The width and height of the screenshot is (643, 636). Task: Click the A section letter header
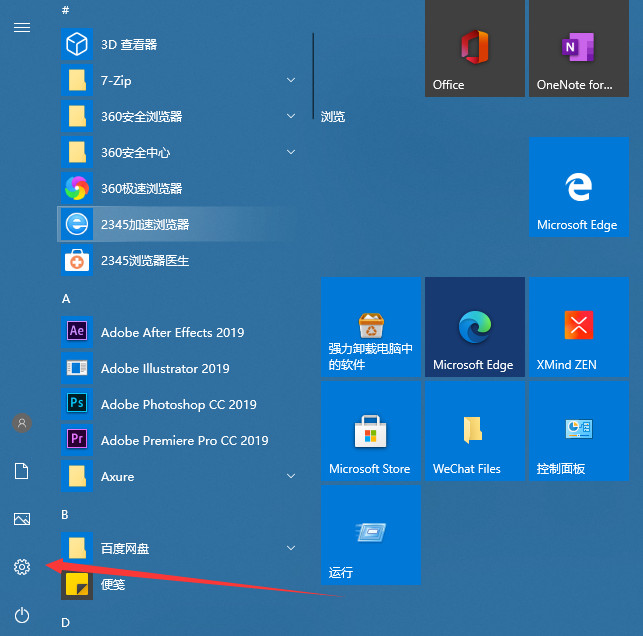pyautogui.click(x=66, y=299)
